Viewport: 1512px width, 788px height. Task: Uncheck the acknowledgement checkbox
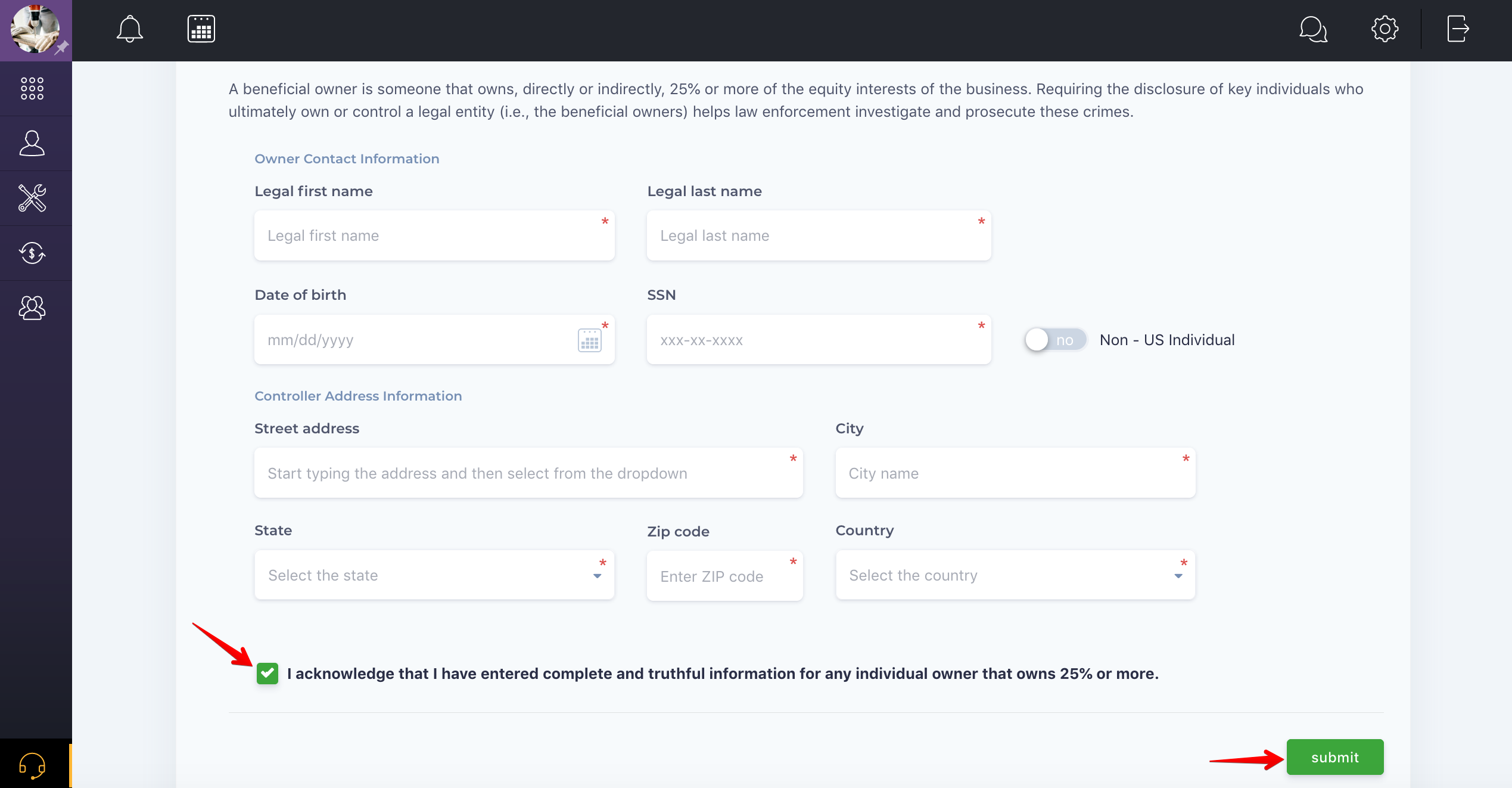pyautogui.click(x=267, y=674)
